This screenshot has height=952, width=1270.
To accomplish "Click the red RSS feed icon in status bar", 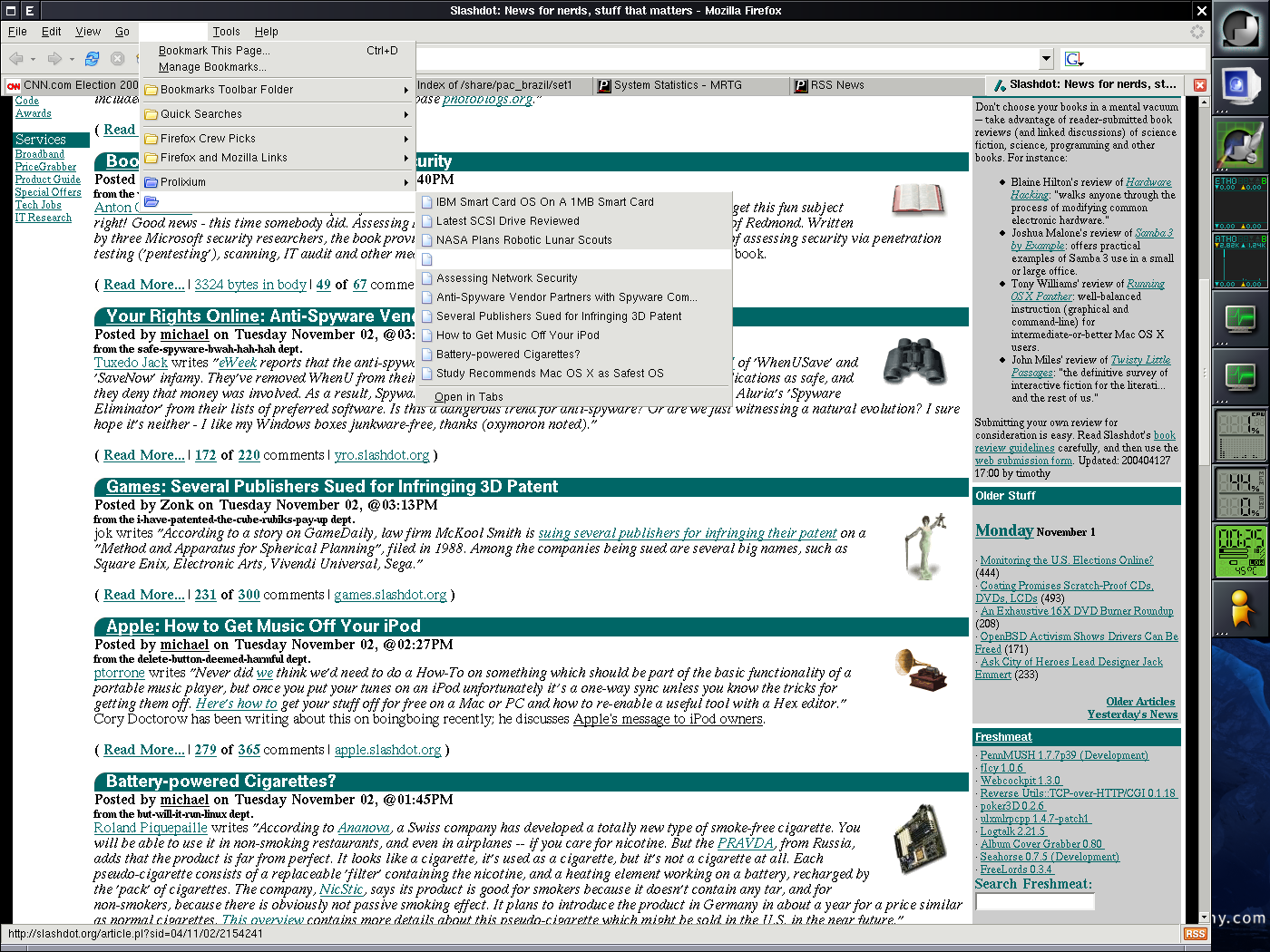I will (x=1195, y=934).
